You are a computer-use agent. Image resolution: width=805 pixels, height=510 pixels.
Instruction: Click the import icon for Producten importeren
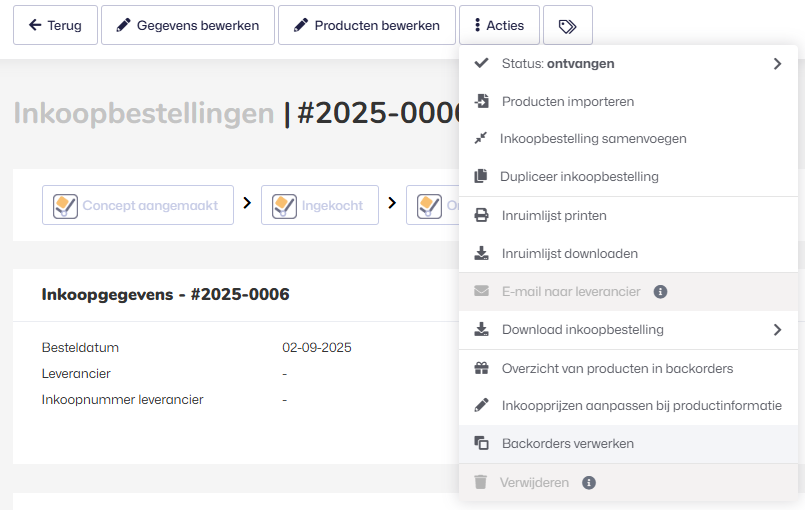[481, 101]
